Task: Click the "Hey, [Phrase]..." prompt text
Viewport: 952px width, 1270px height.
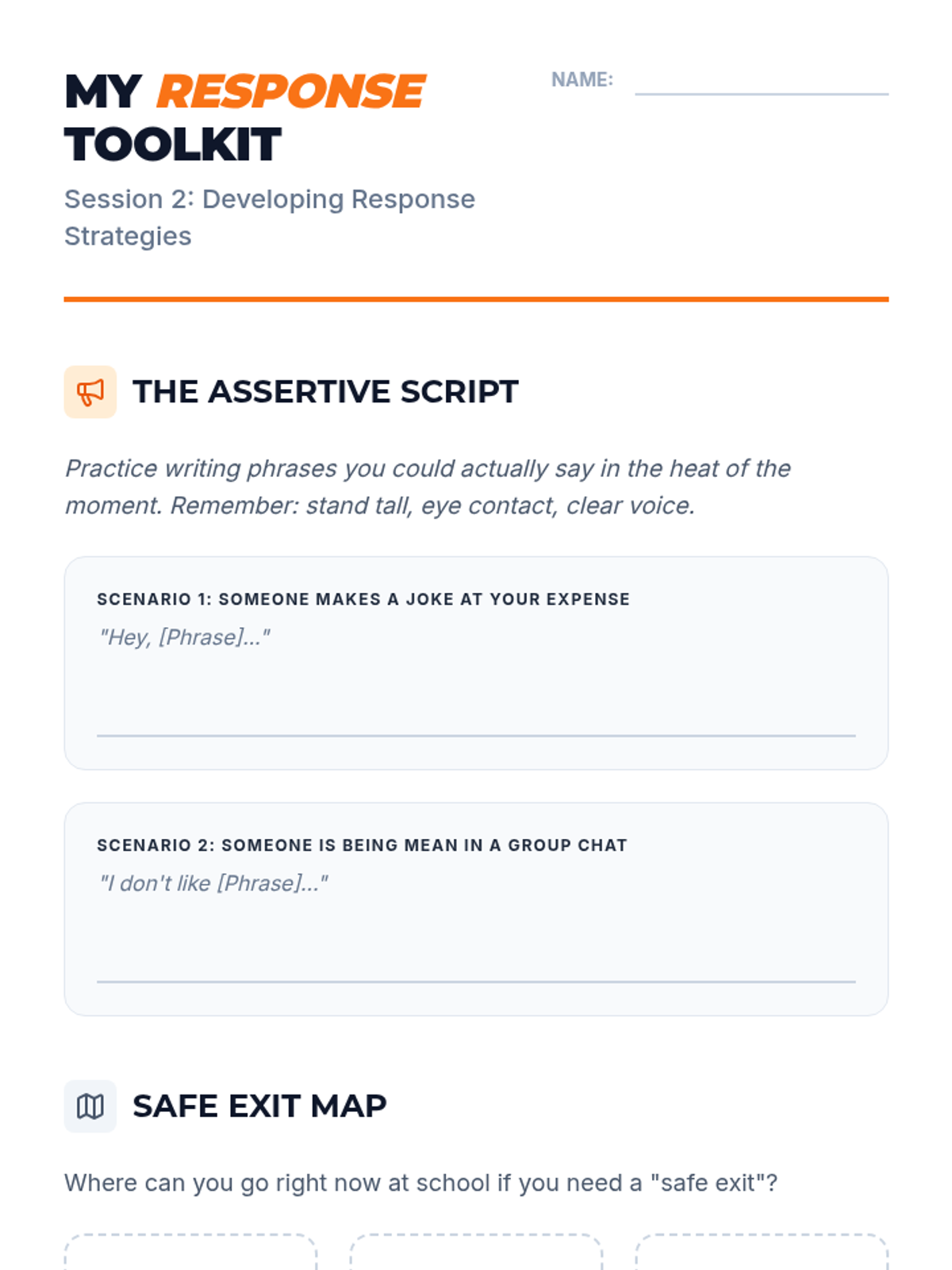Action: pyautogui.click(x=184, y=637)
